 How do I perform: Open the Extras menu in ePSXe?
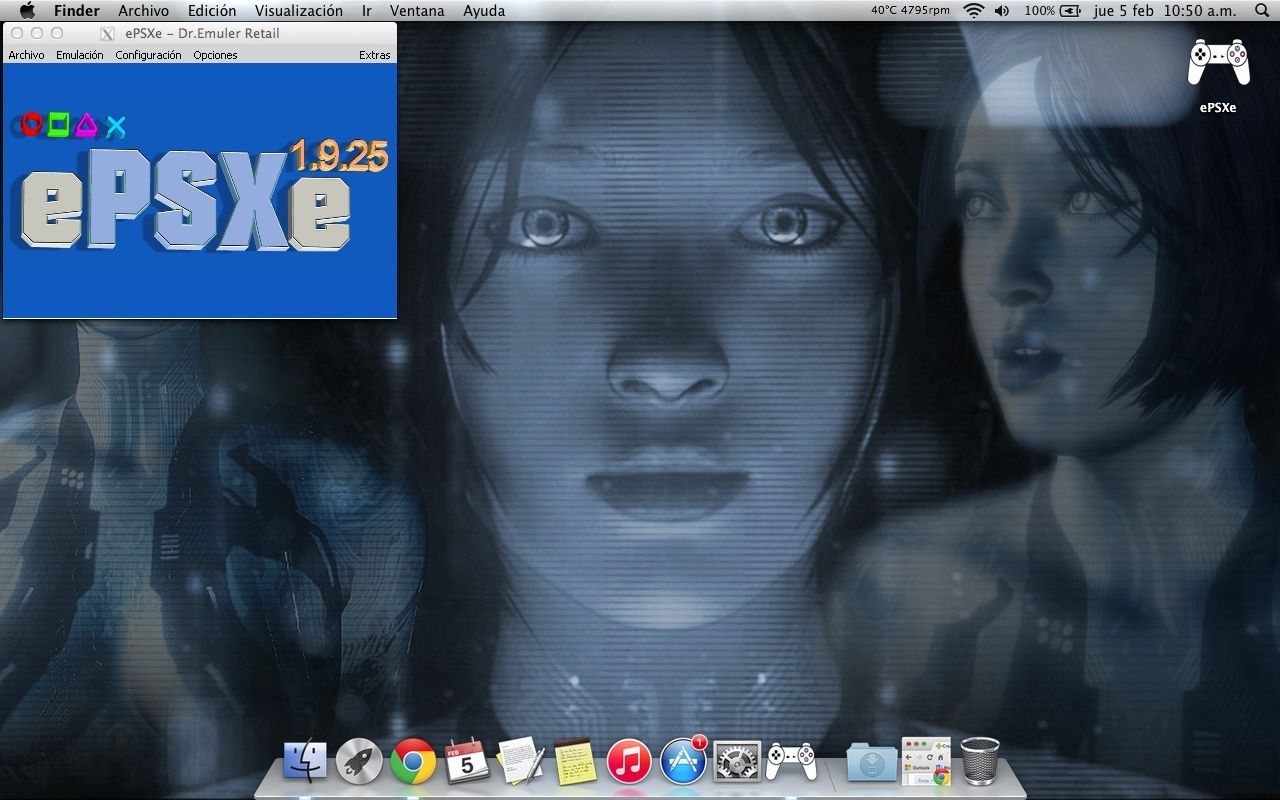pos(375,55)
